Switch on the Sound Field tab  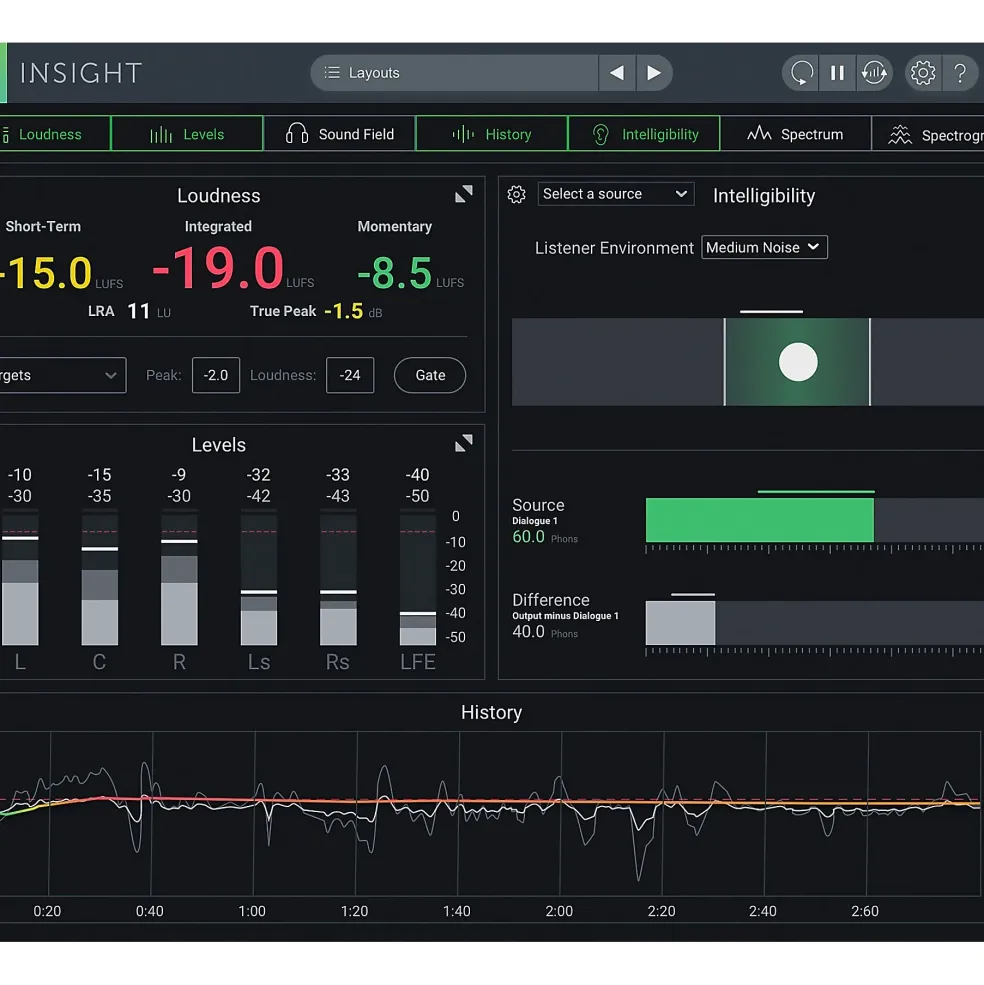tap(339, 133)
